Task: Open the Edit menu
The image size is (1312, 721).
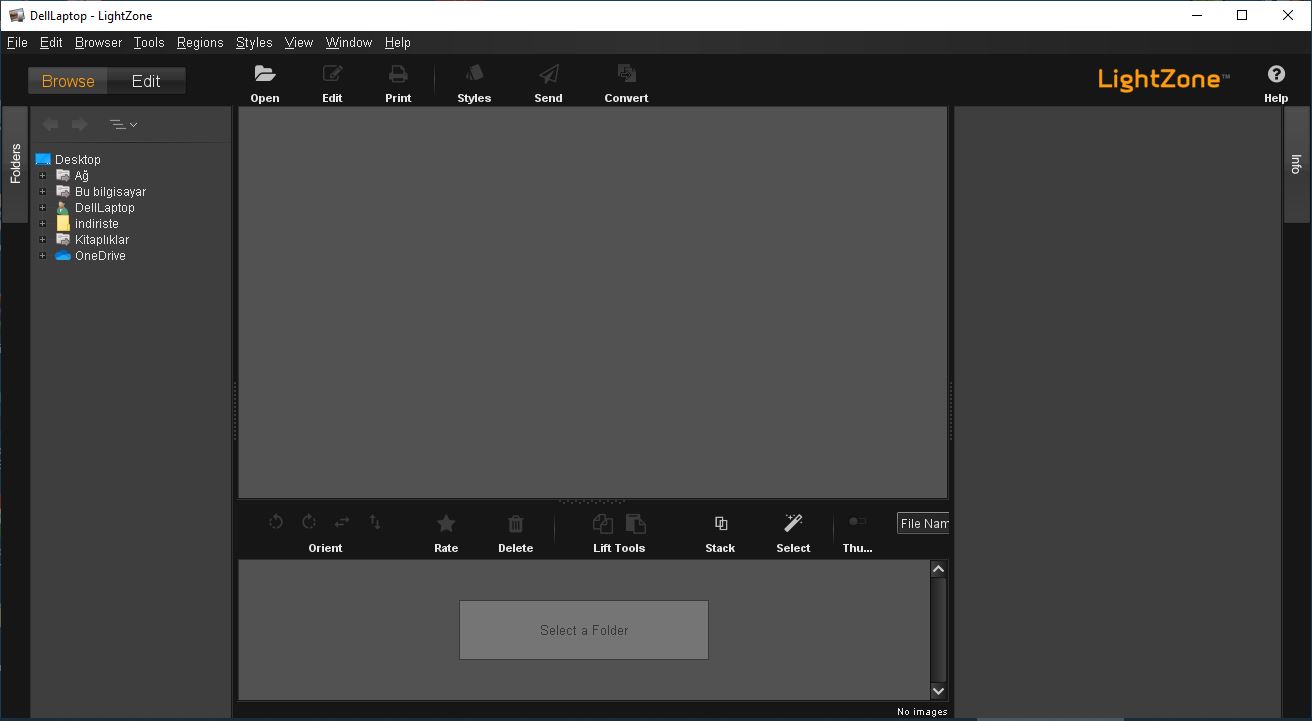Action: pos(51,43)
